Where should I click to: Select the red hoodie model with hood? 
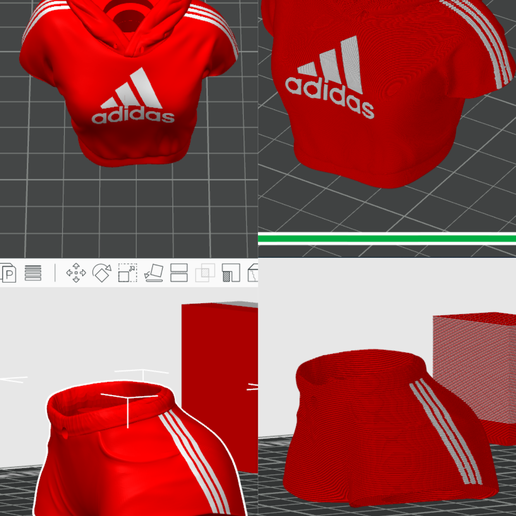(x=128, y=83)
